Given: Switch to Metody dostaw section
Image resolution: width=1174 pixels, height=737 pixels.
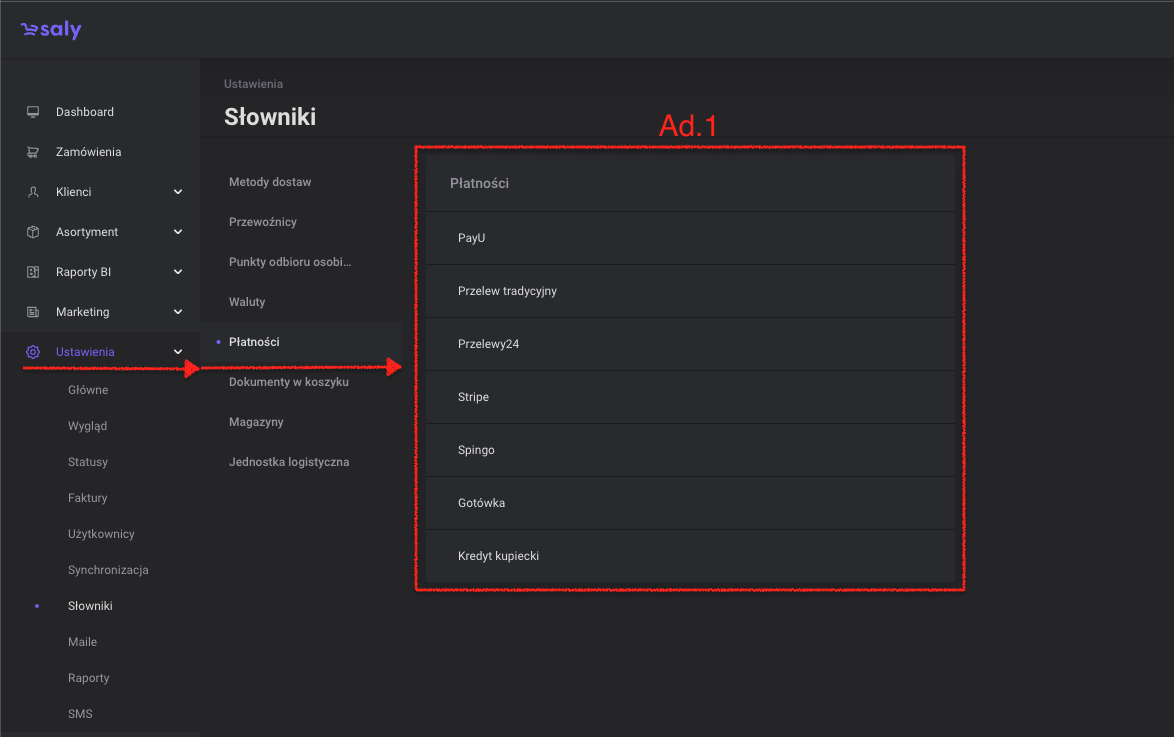Looking at the screenshot, I should [x=270, y=182].
